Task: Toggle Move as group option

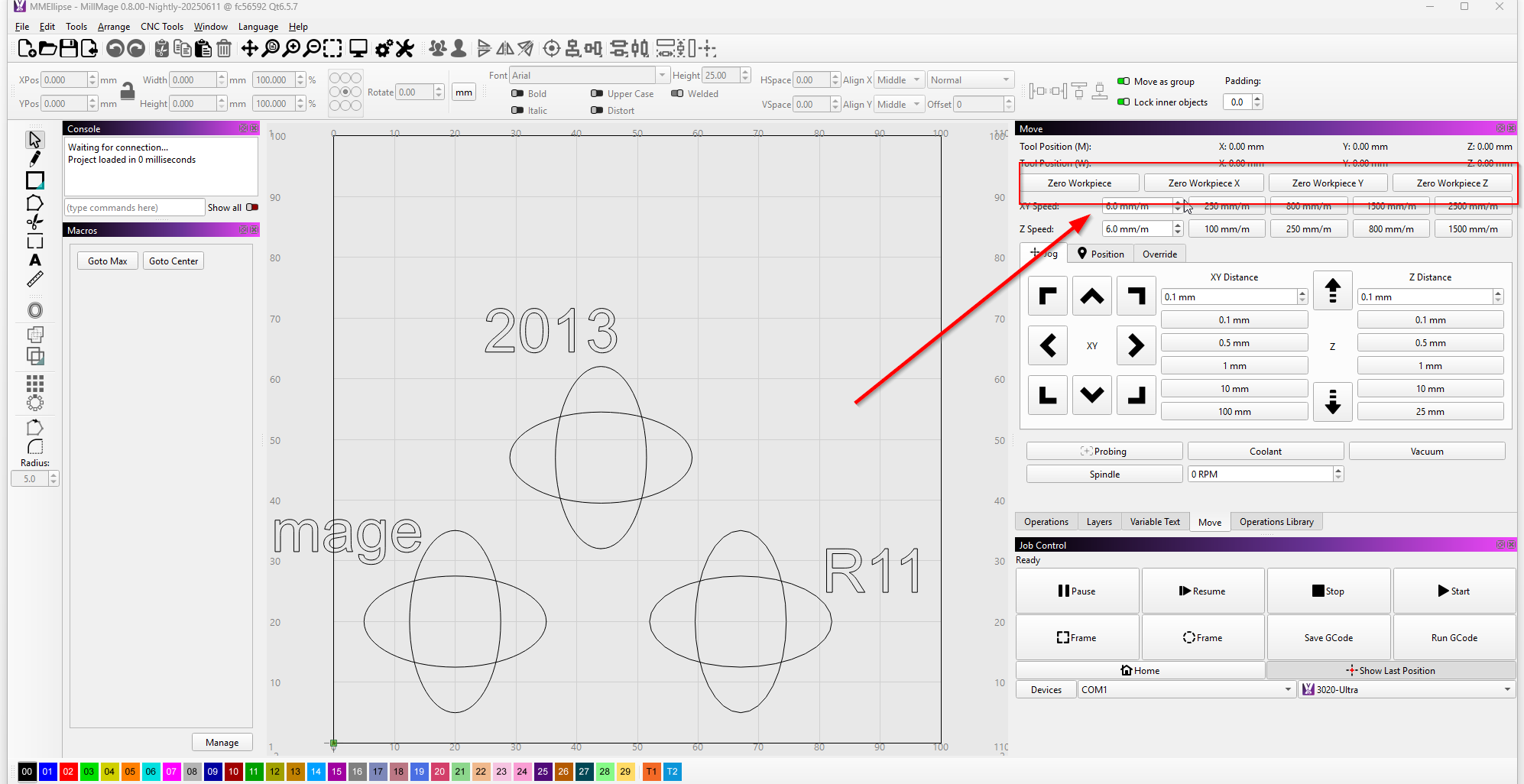Action: [1124, 81]
